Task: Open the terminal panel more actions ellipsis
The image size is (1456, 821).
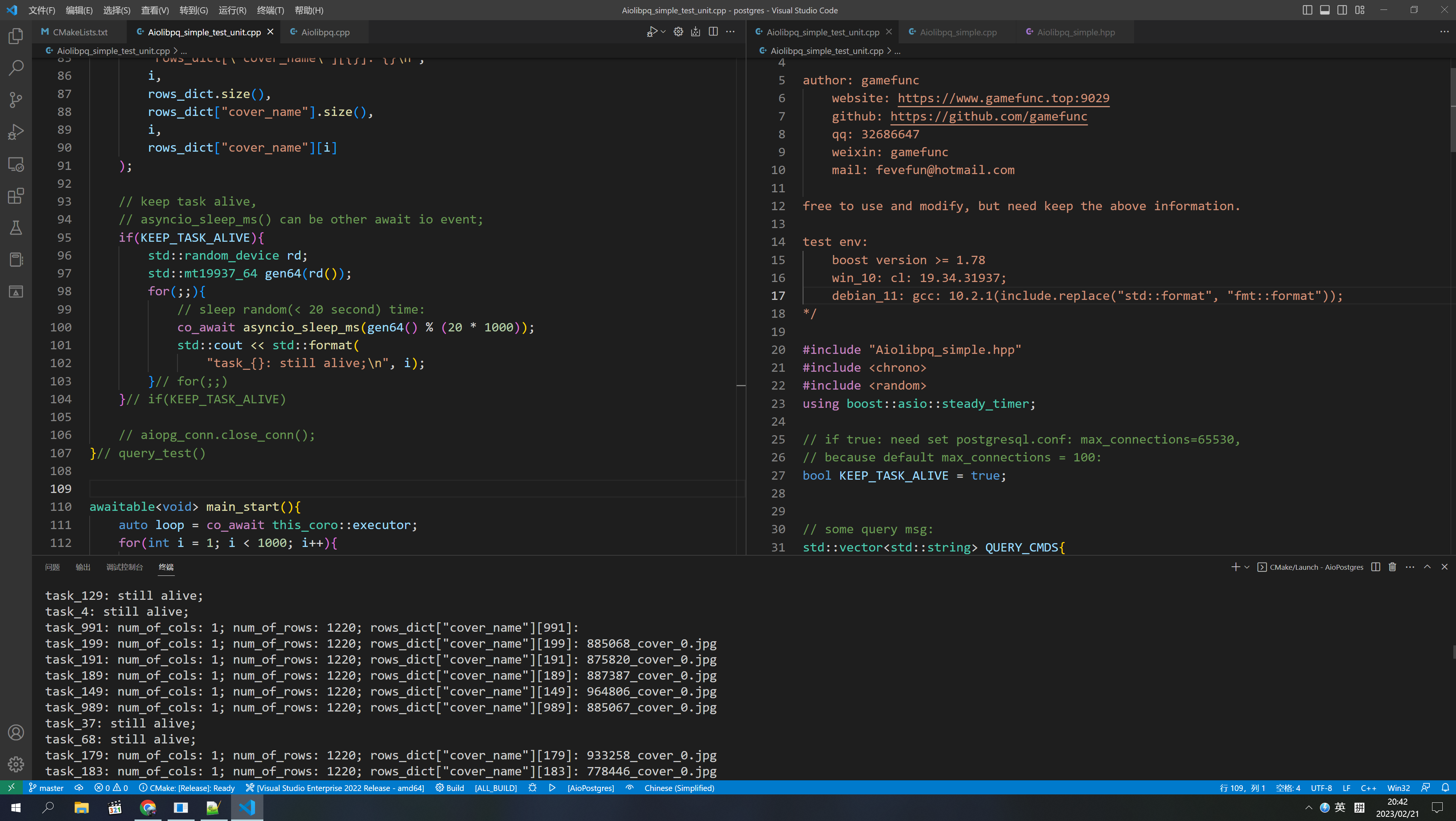Action: pos(1410,567)
